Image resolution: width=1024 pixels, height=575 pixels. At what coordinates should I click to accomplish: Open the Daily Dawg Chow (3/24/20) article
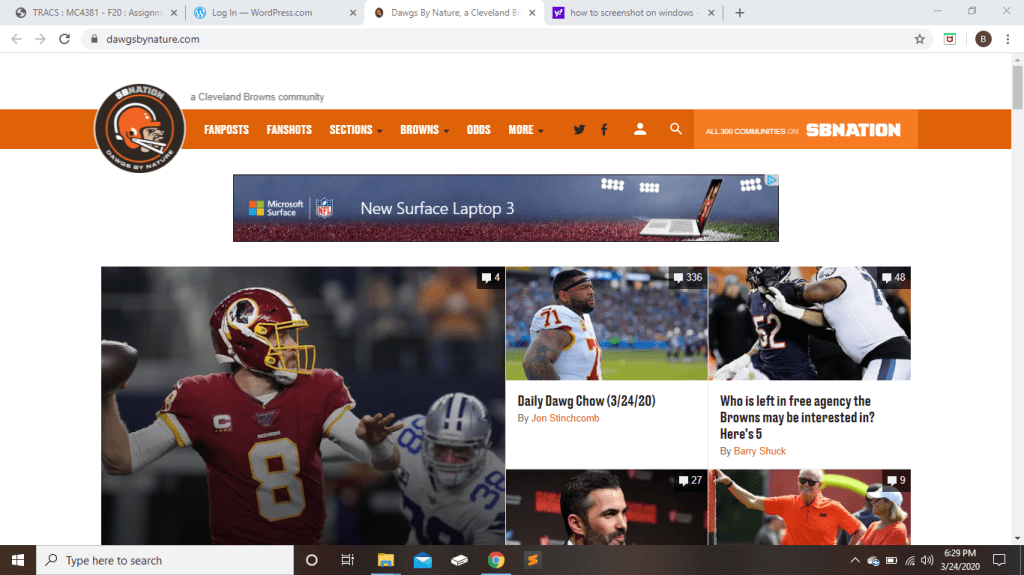pyautogui.click(x=586, y=401)
